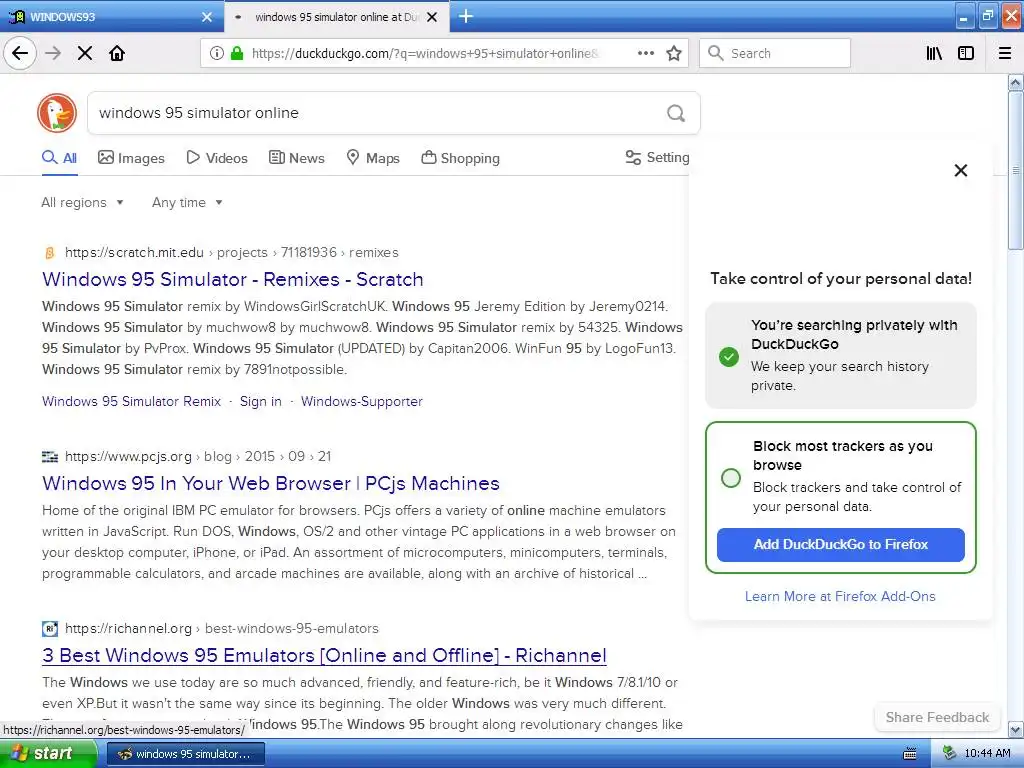Click the Windows 95 Simulator Remix sublink
The height and width of the screenshot is (768, 1024).
click(x=131, y=401)
